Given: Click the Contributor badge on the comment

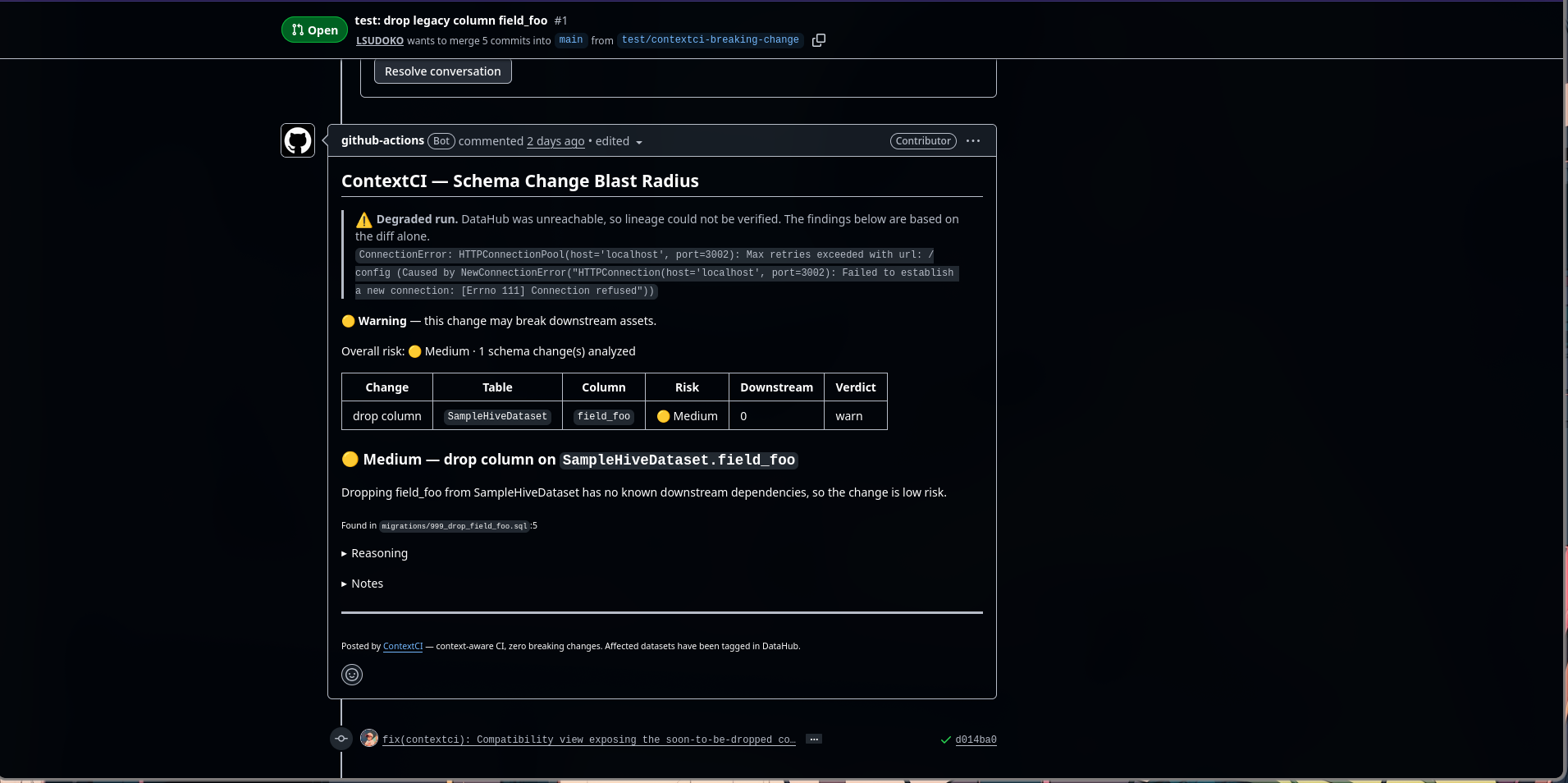Looking at the screenshot, I should click(923, 141).
